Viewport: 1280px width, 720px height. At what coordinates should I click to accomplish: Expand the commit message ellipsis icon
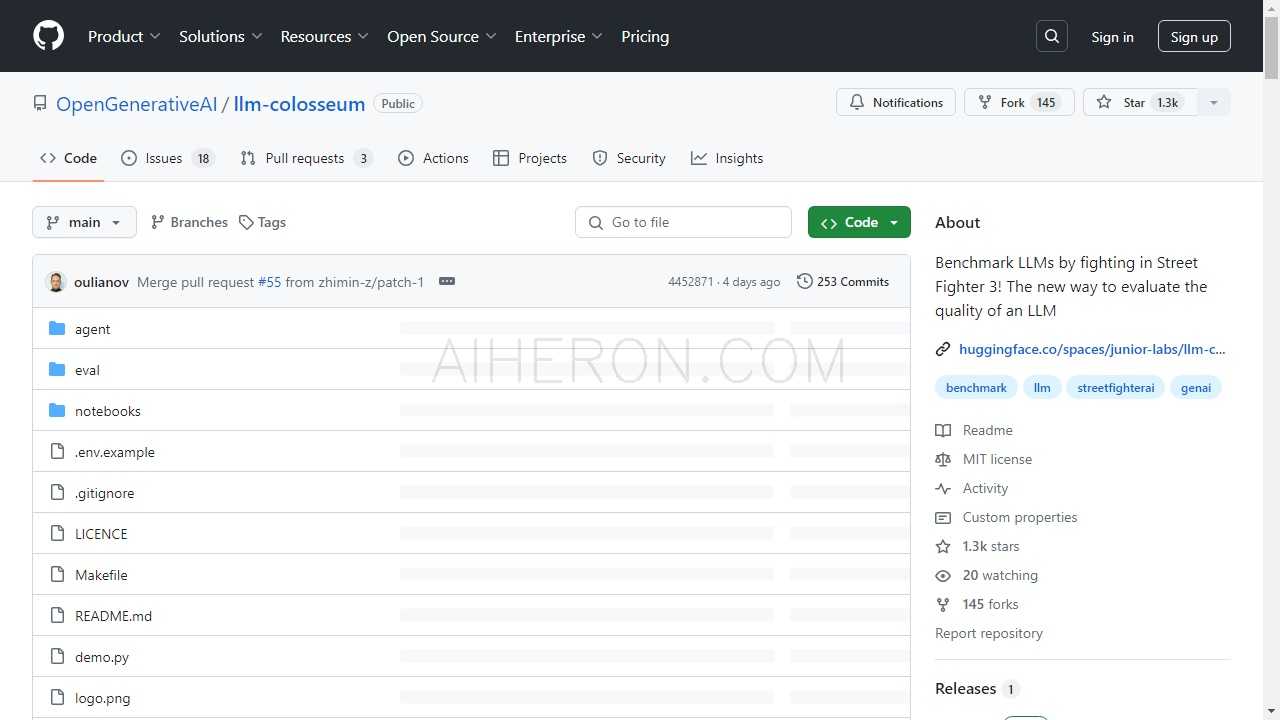tap(447, 282)
